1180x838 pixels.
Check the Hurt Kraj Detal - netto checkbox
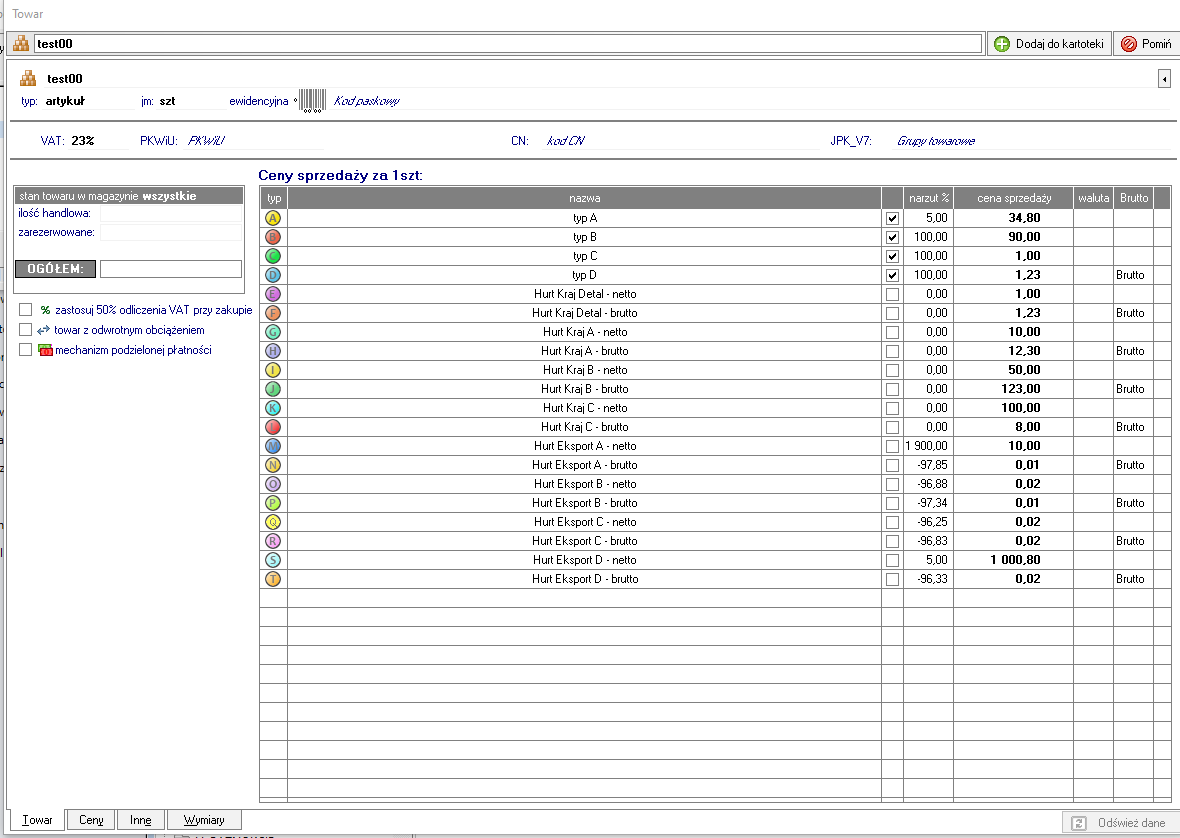pos(892,294)
